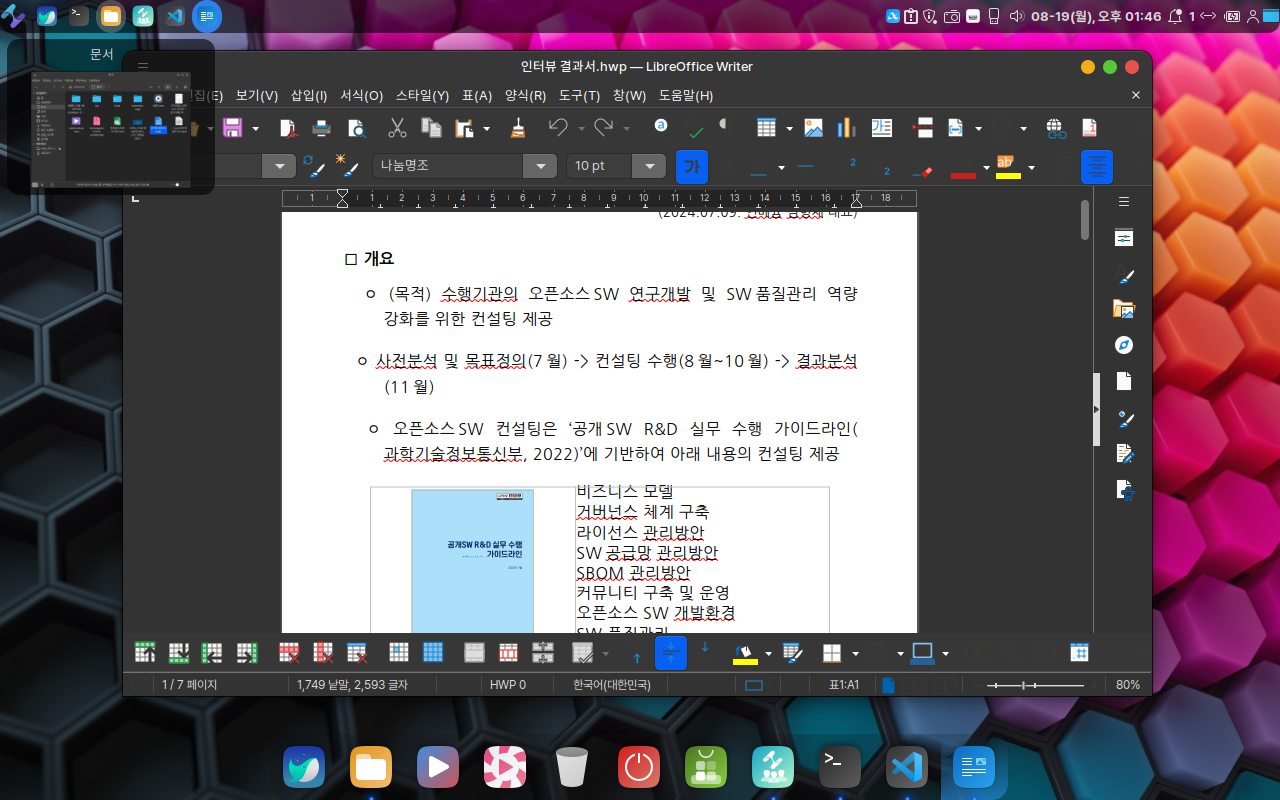Click the 표1:A1 cell reference
The image size is (1280, 800).
(844, 685)
